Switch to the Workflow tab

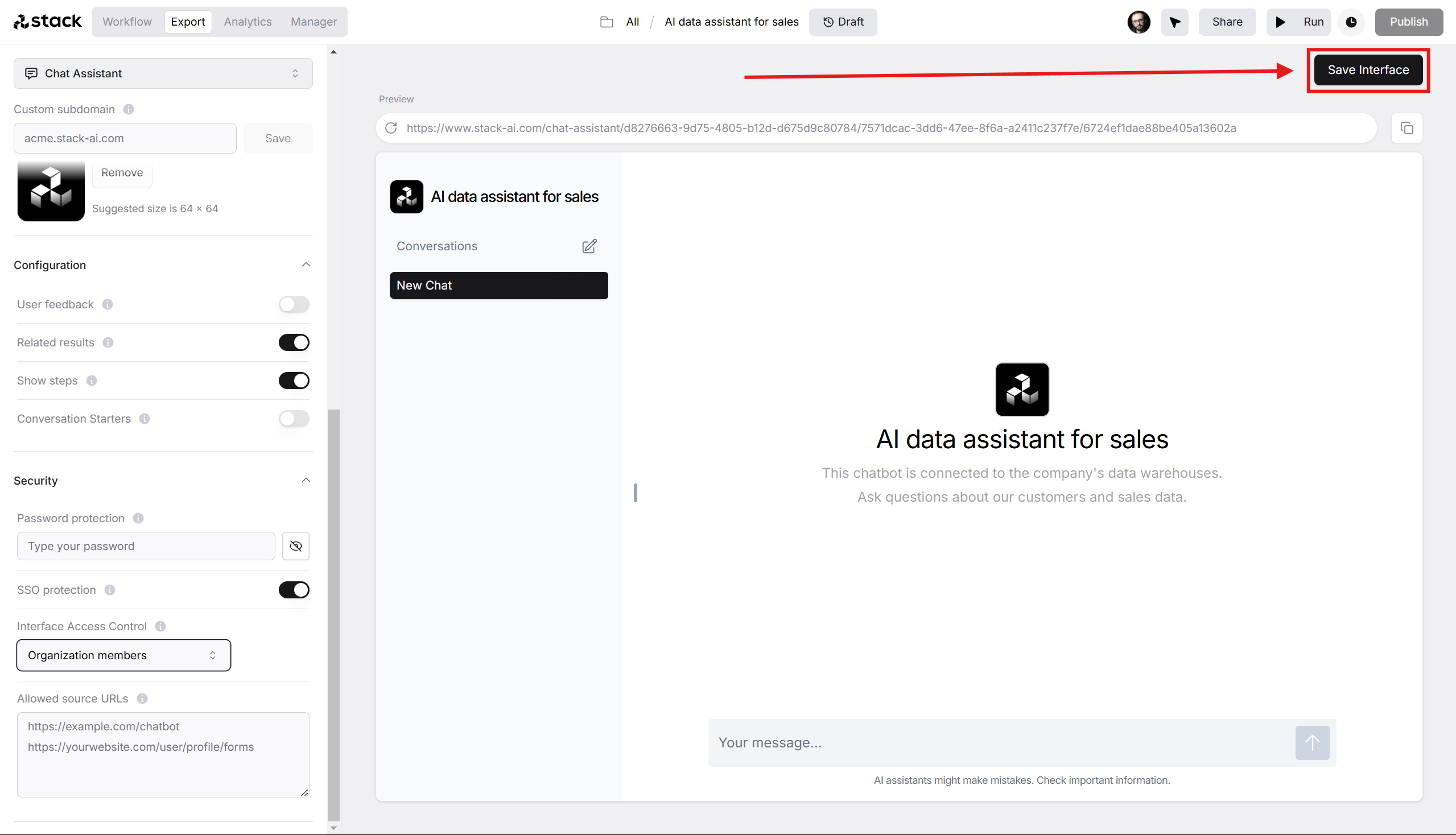tap(128, 22)
